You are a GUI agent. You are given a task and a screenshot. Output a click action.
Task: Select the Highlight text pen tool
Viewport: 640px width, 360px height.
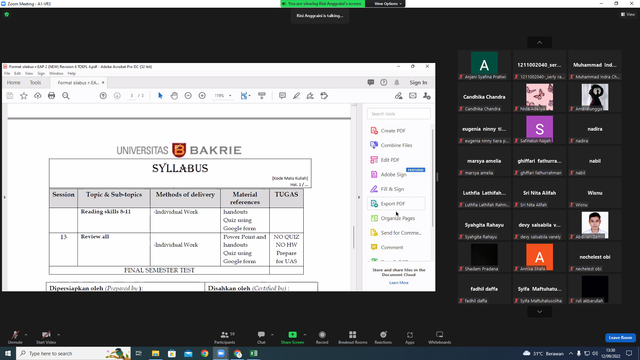point(296,96)
